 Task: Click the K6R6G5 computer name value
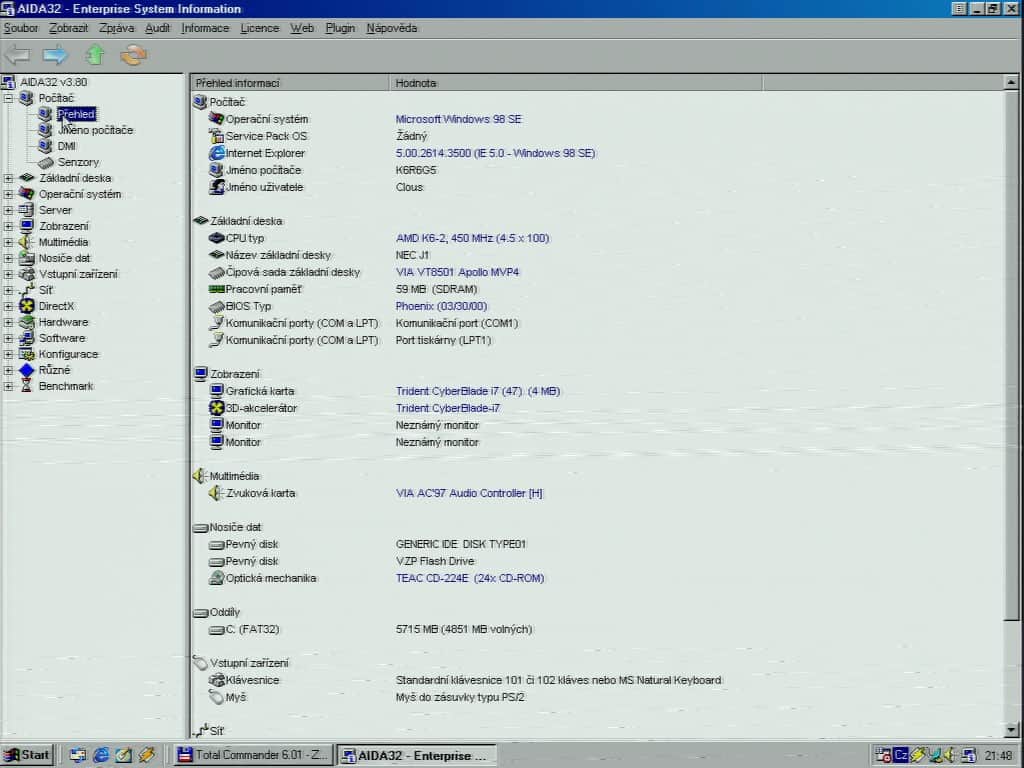pos(416,170)
